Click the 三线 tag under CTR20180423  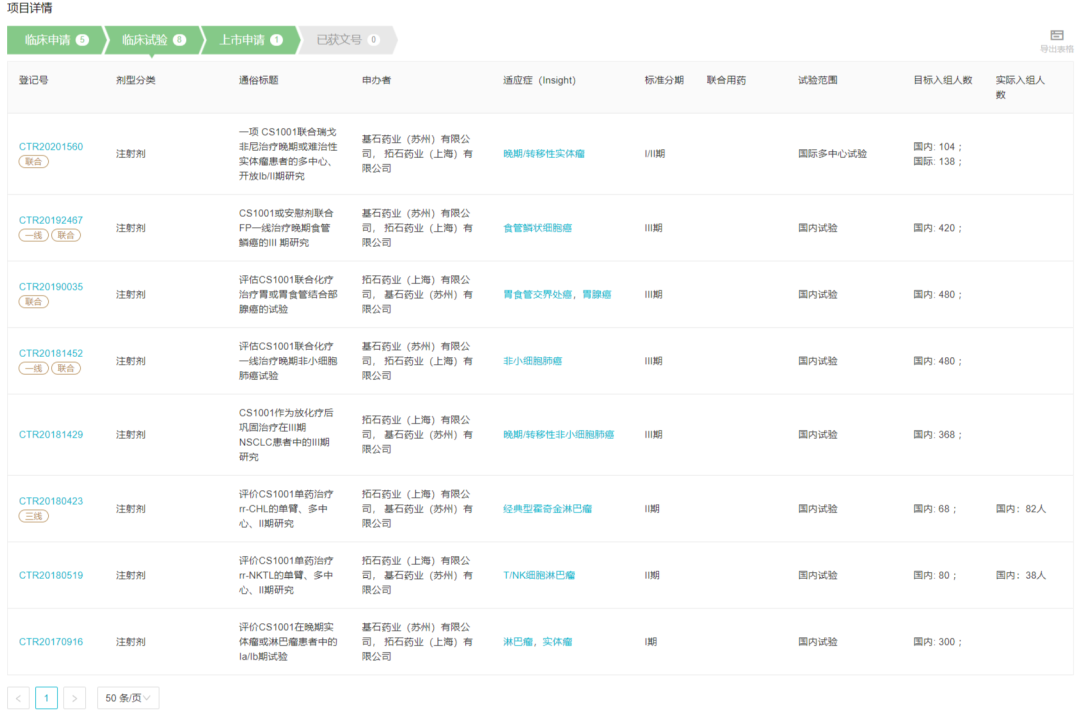coord(33,516)
